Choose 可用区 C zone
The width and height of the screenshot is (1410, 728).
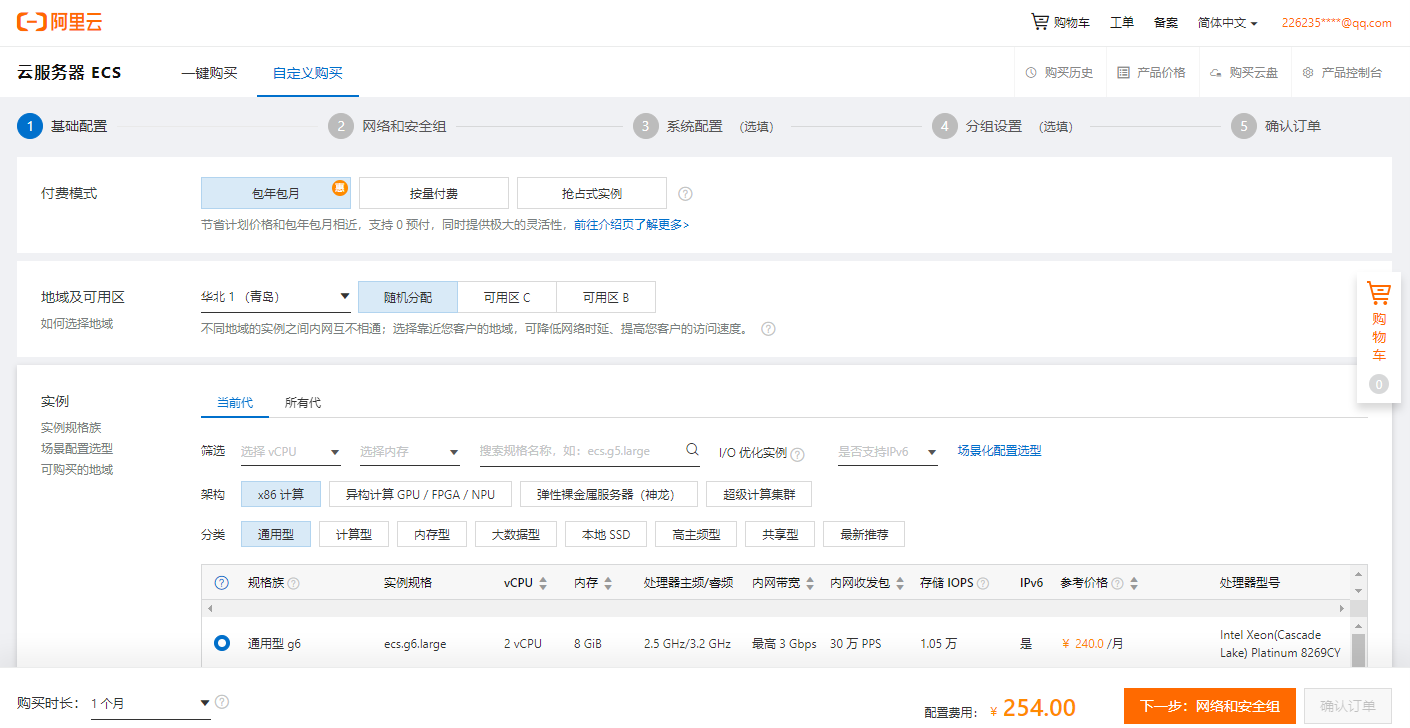[507, 297]
